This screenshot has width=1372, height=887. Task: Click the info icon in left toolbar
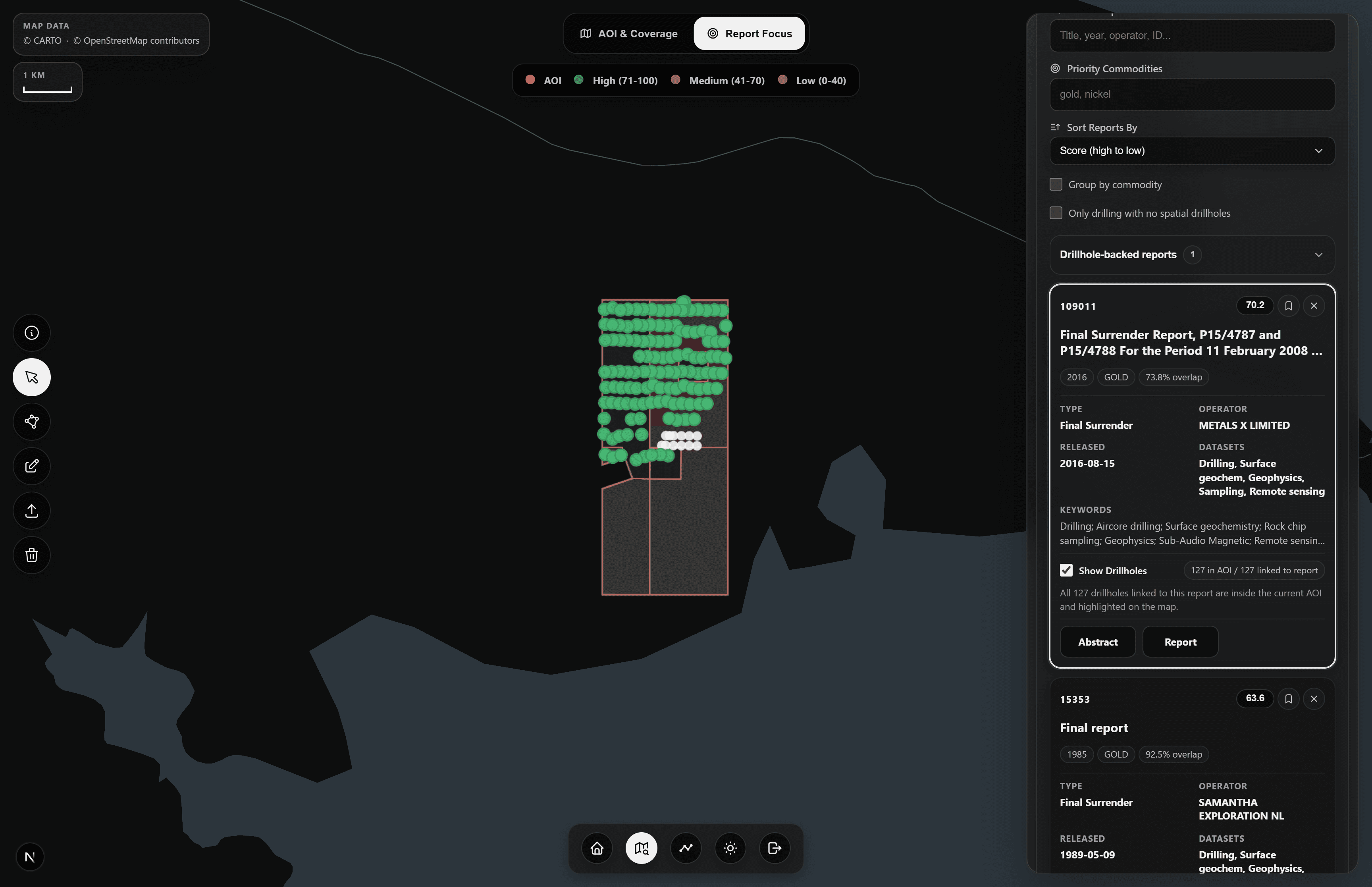click(x=32, y=333)
